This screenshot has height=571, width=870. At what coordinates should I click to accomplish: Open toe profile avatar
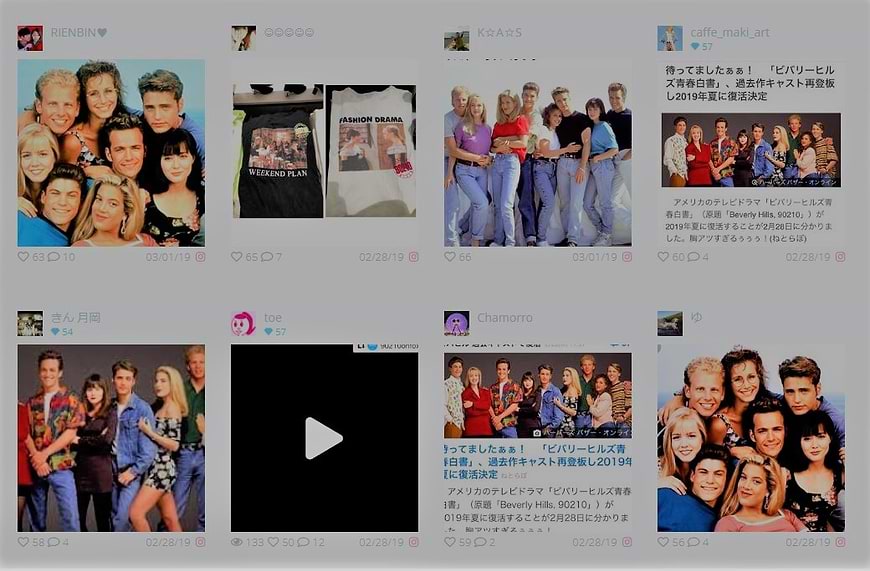[243, 324]
